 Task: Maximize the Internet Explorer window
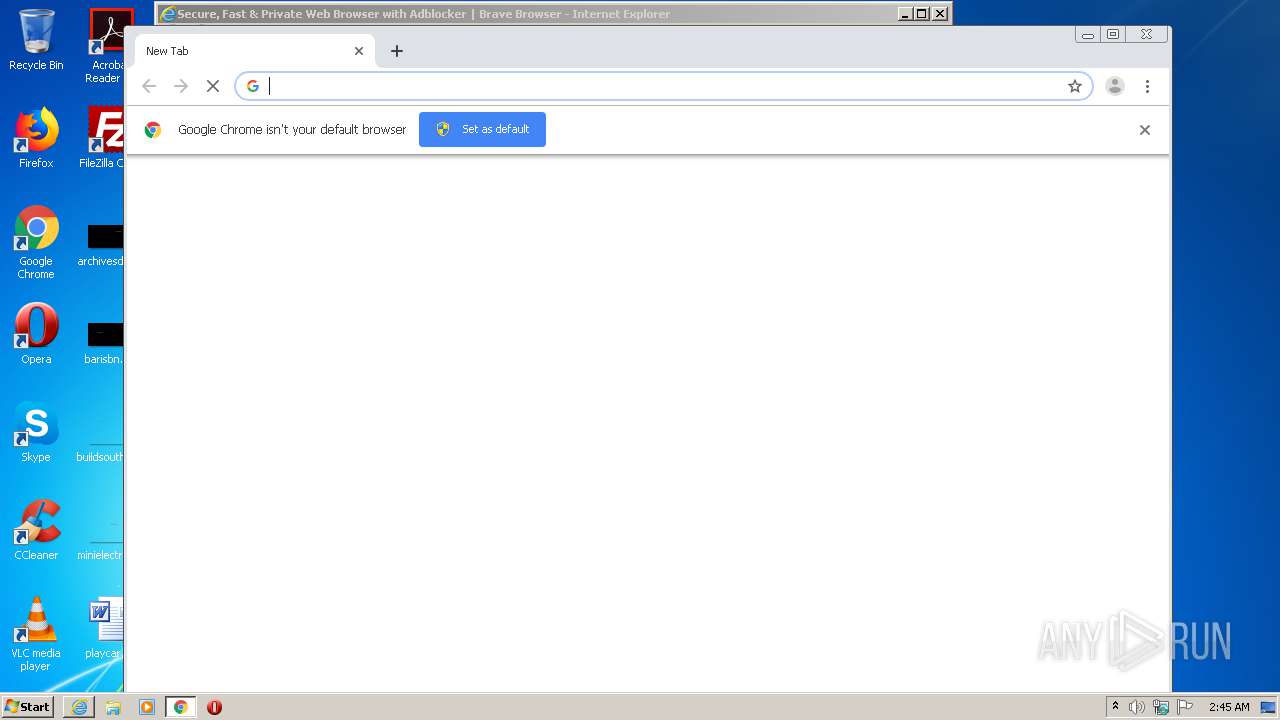[x=922, y=14]
